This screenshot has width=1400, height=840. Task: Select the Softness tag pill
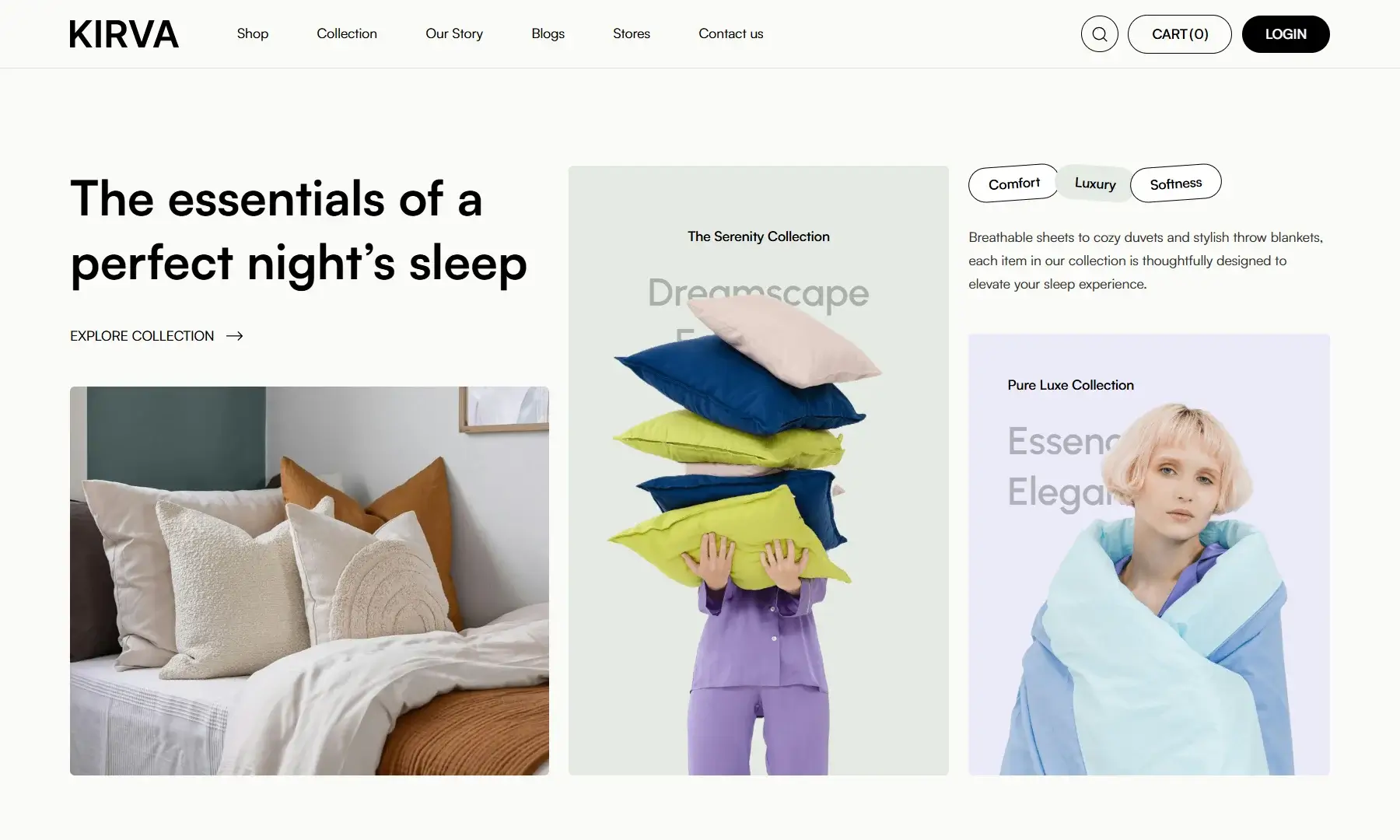click(1176, 184)
